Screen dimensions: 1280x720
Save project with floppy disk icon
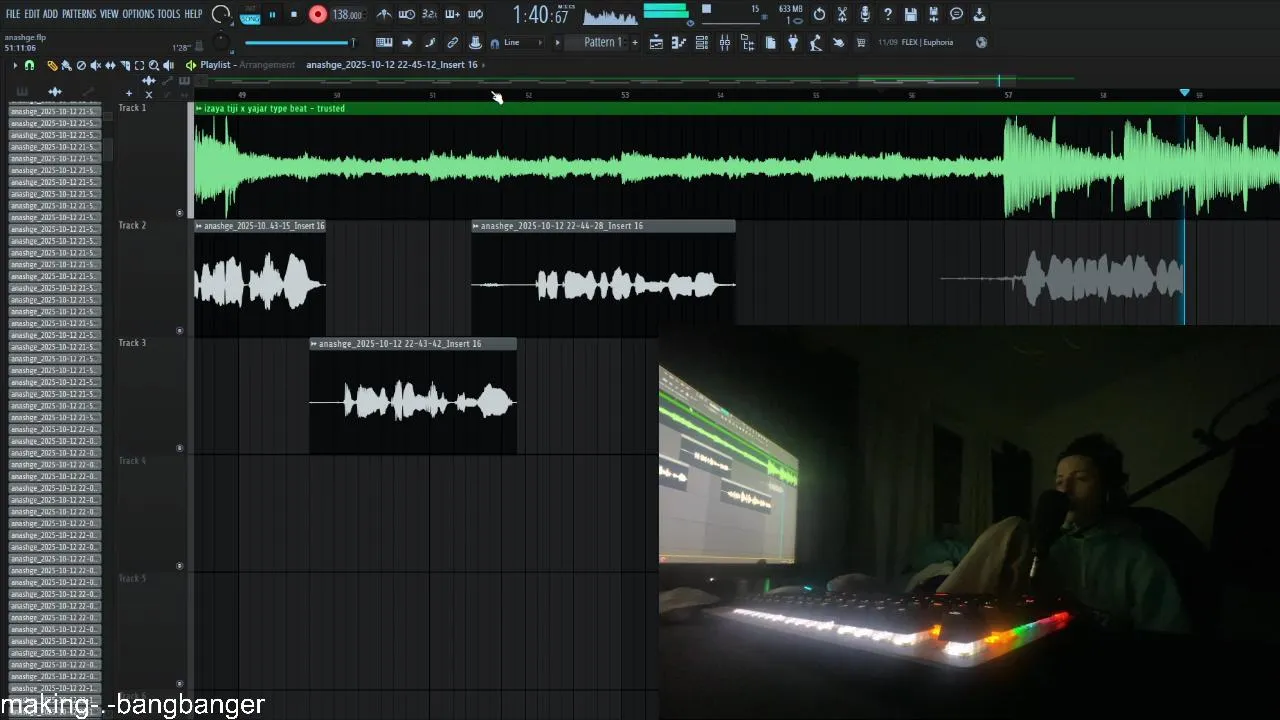pos(911,14)
